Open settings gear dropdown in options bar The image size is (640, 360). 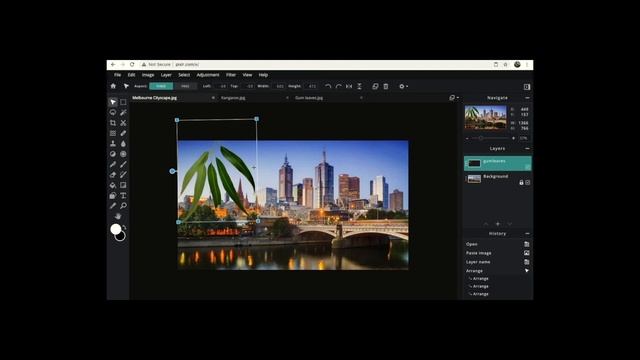[403, 87]
